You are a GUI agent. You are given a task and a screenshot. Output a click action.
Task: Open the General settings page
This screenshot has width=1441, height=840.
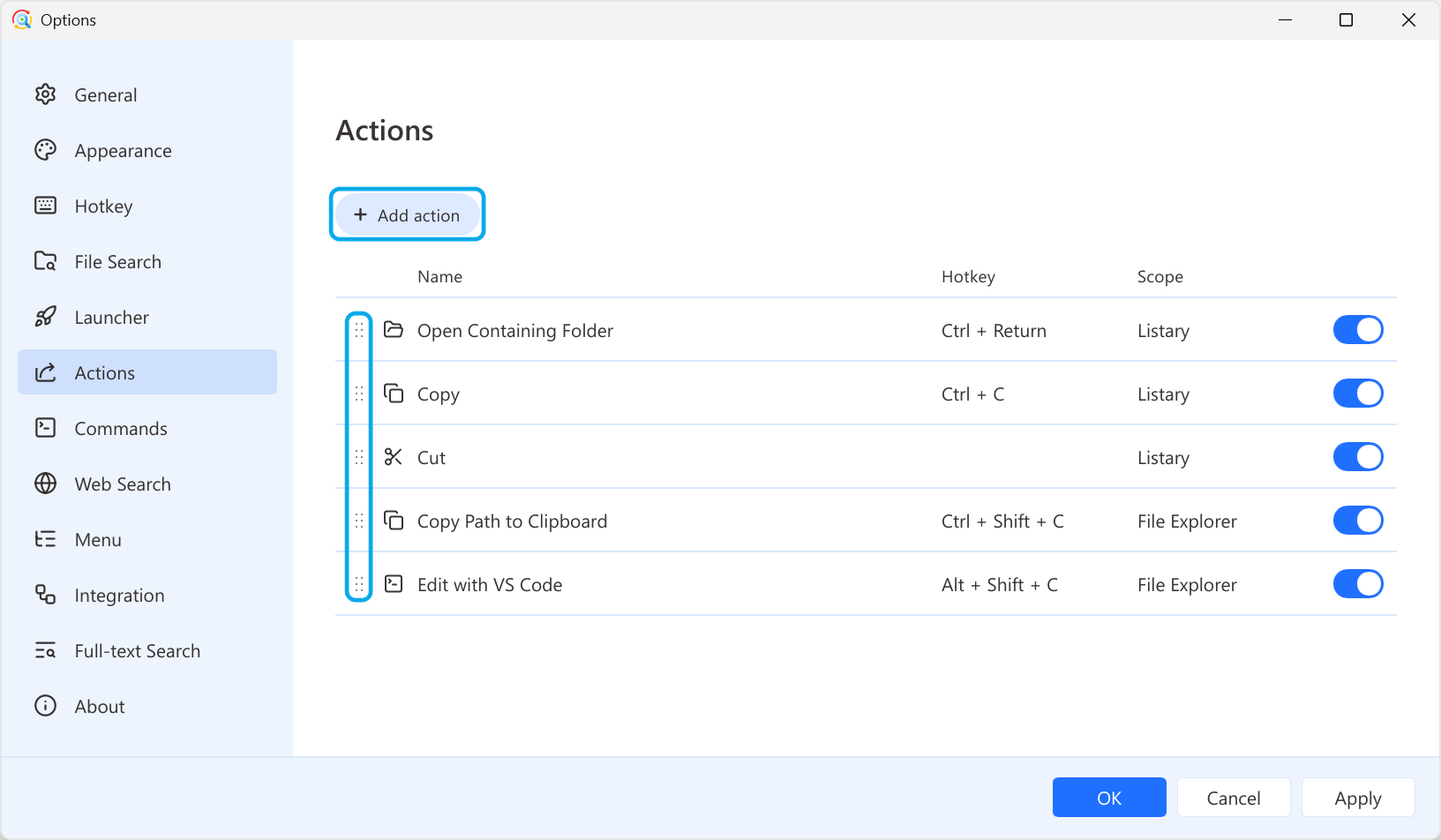(x=147, y=94)
